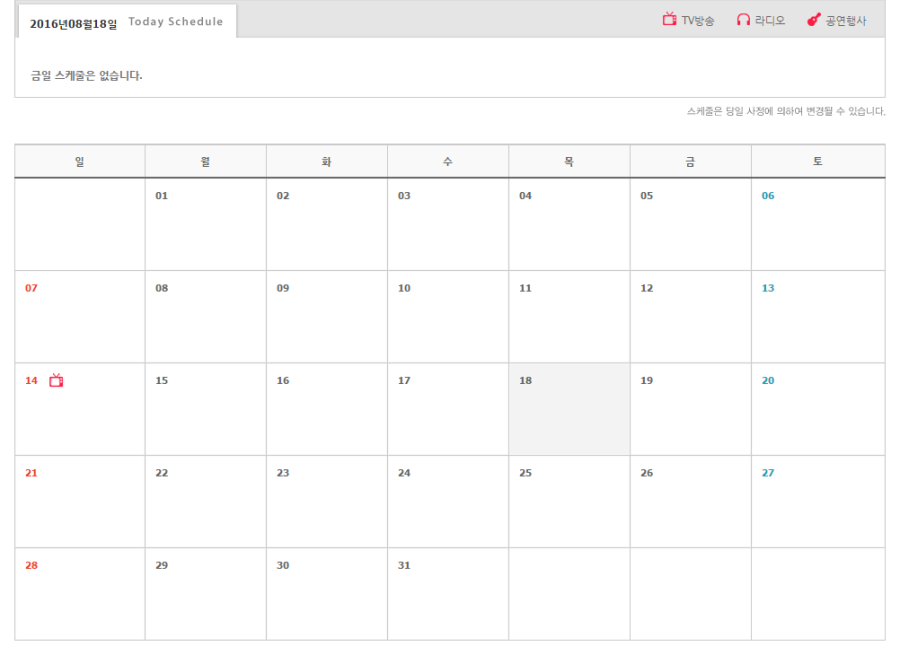The height and width of the screenshot is (646, 900).
Task: Click Saturday date 27
Action: tap(768, 473)
